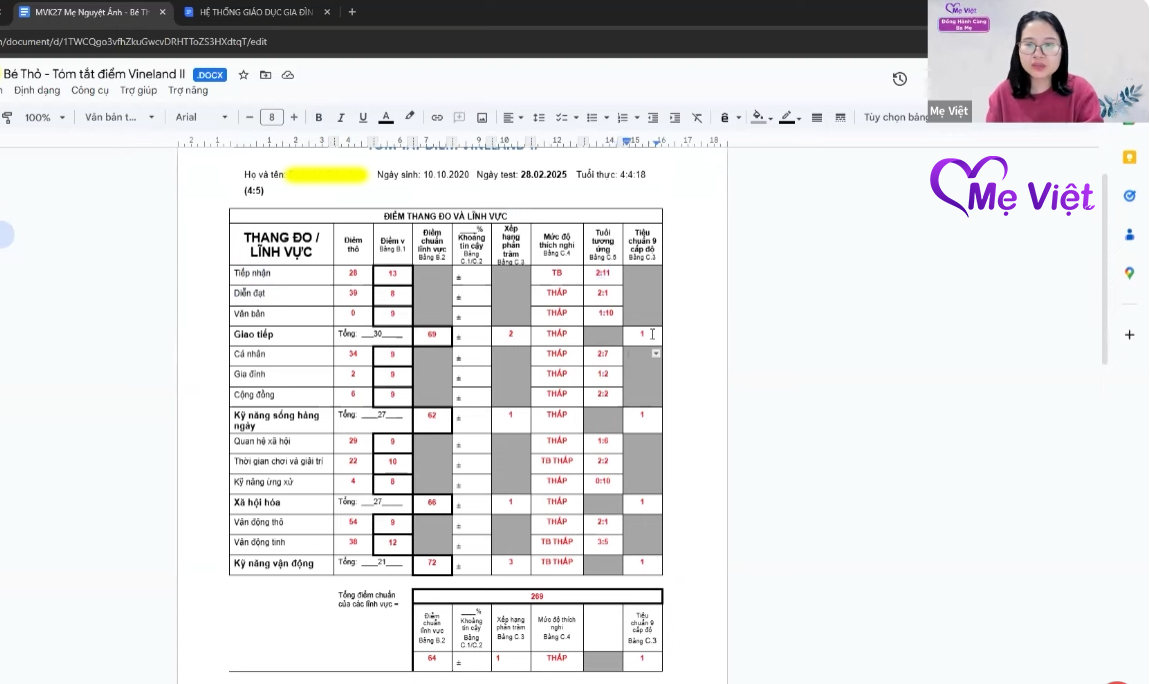Image resolution: width=1150 pixels, height=684 pixels.
Task: Toggle underline formatting
Action: click(x=363, y=118)
